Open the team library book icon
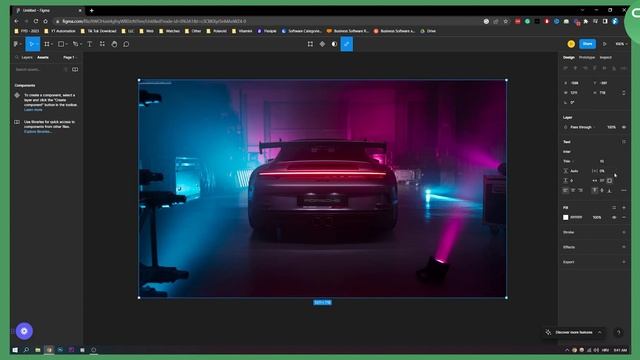The height and width of the screenshot is (360, 640). coord(75,69)
